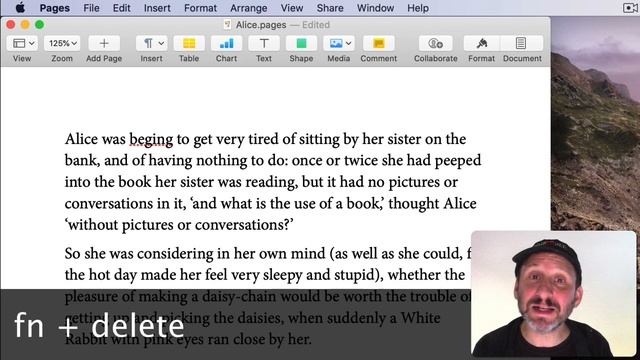Click the screen recording menu bar icon
This screenshot has height=360, width=640.
[630, 8]
